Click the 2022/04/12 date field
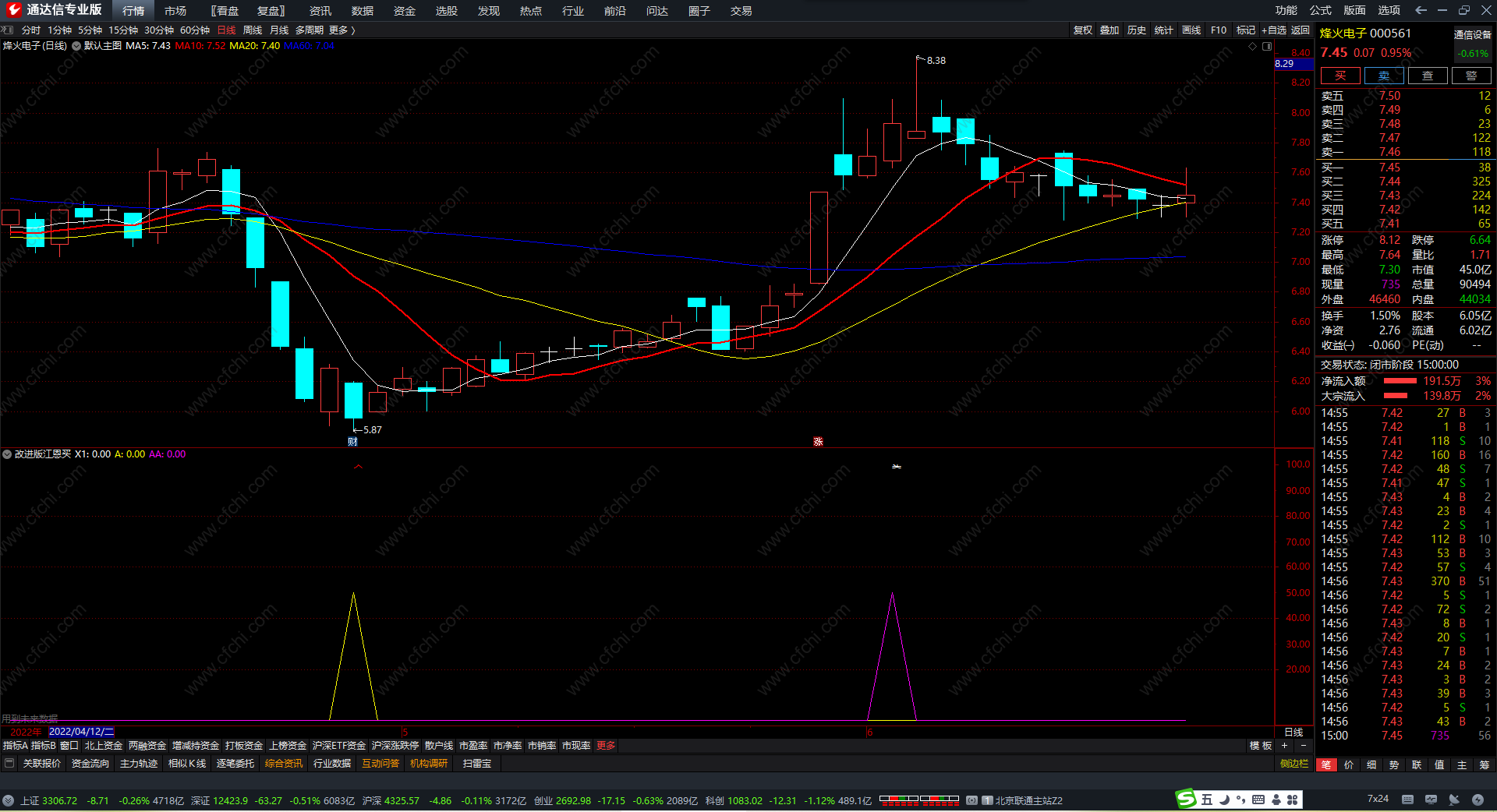 pyautogui.click(x=81, y=732)
